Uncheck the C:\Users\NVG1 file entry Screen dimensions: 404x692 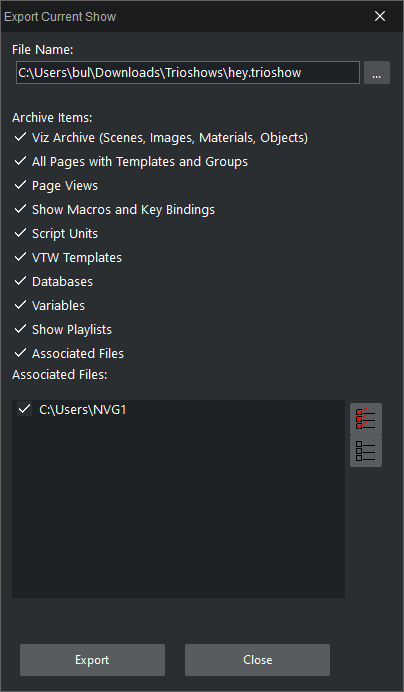25,409
